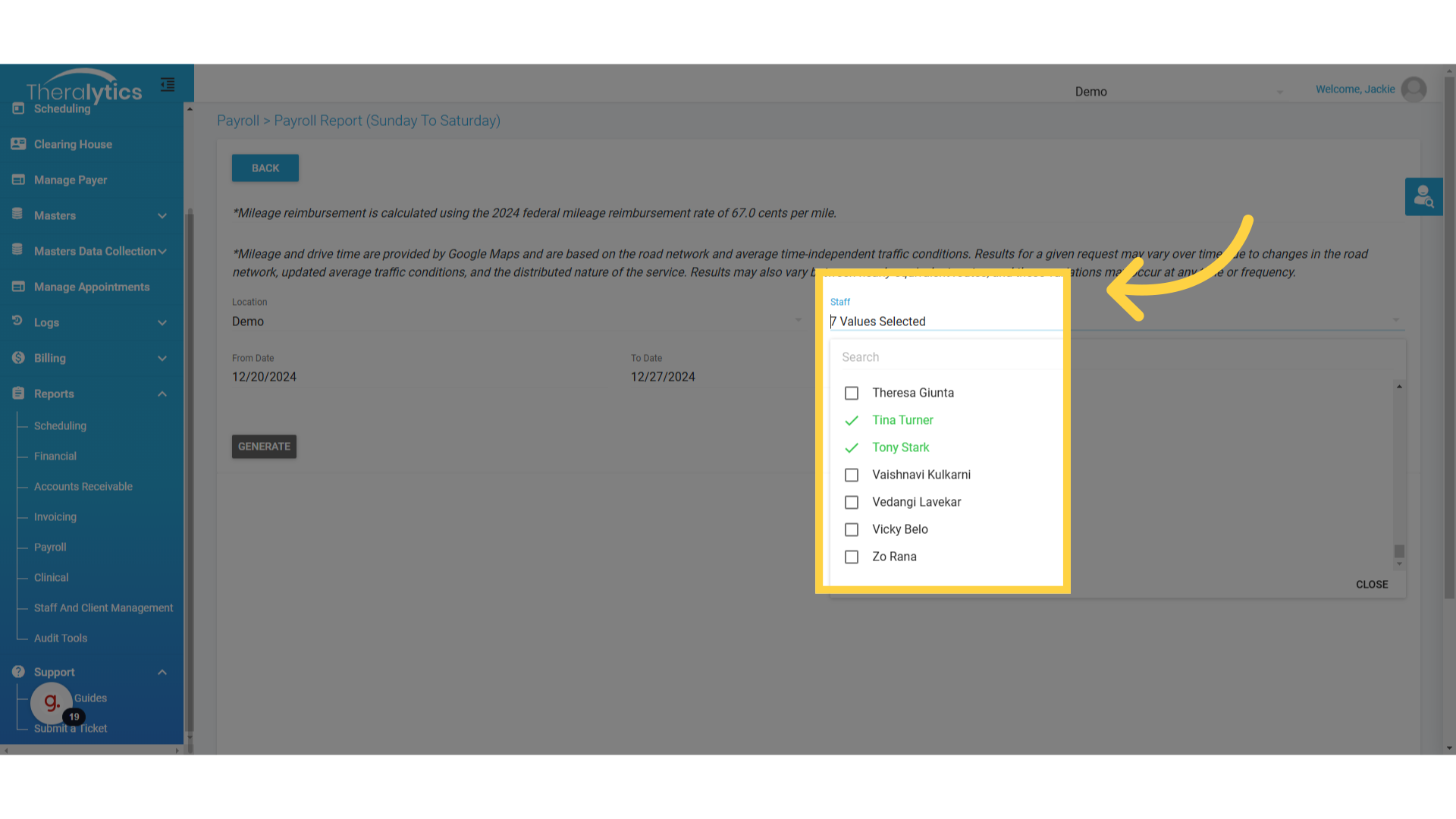Click the Clearing House sidebar icon

(18, 144)
